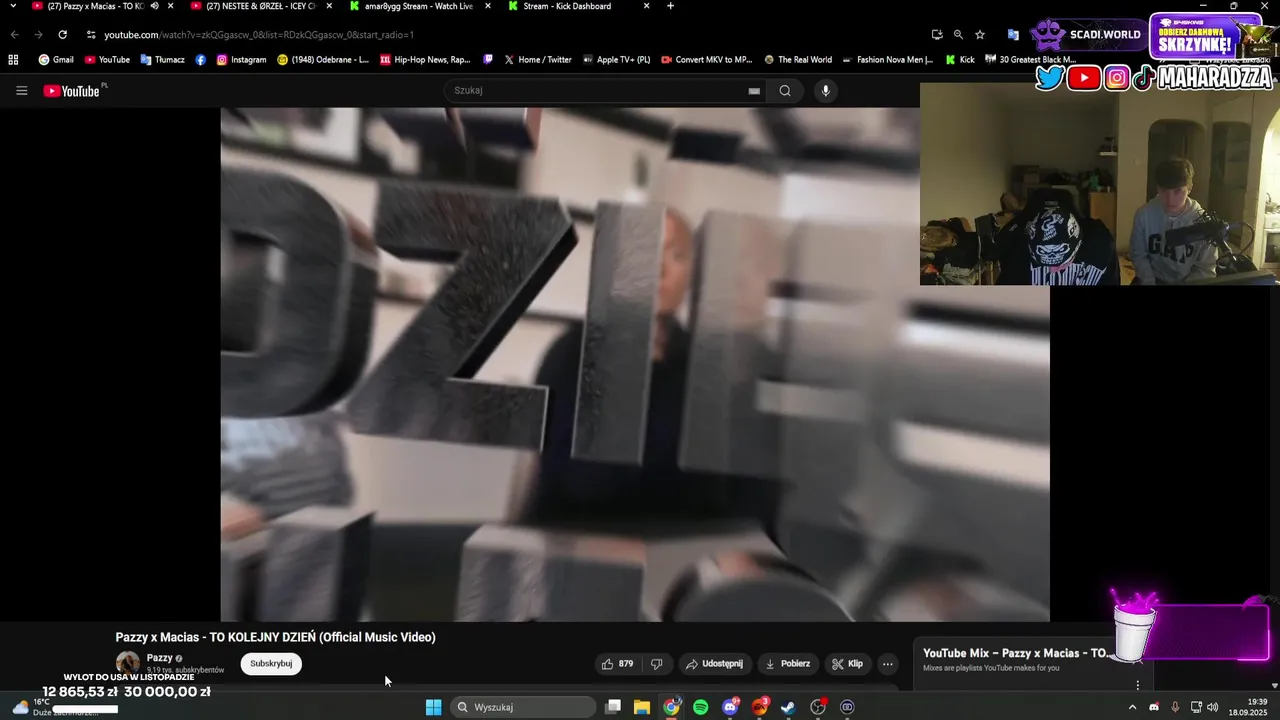1280x720 pixels.
Task: Open Spotify from the taskbar
Action: tap(701, 707)
